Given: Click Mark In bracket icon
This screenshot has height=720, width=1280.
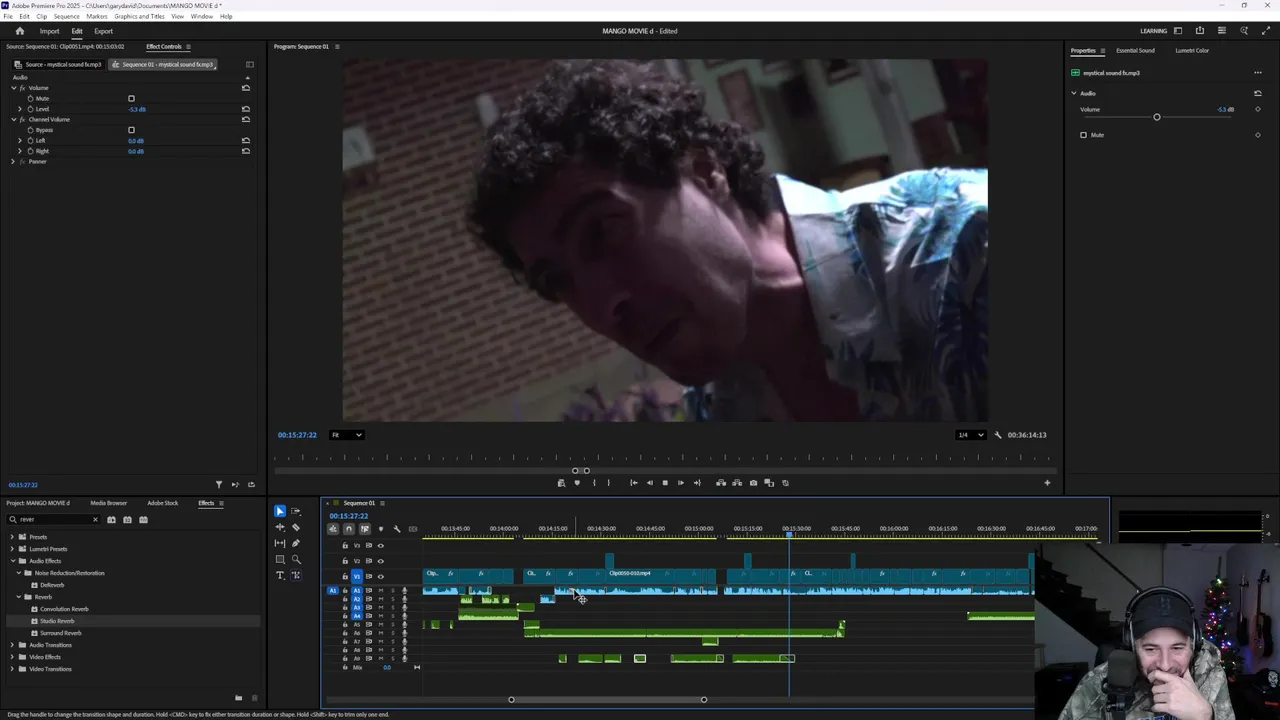Looking at the screenshot, I should click(x=594, y=483).
